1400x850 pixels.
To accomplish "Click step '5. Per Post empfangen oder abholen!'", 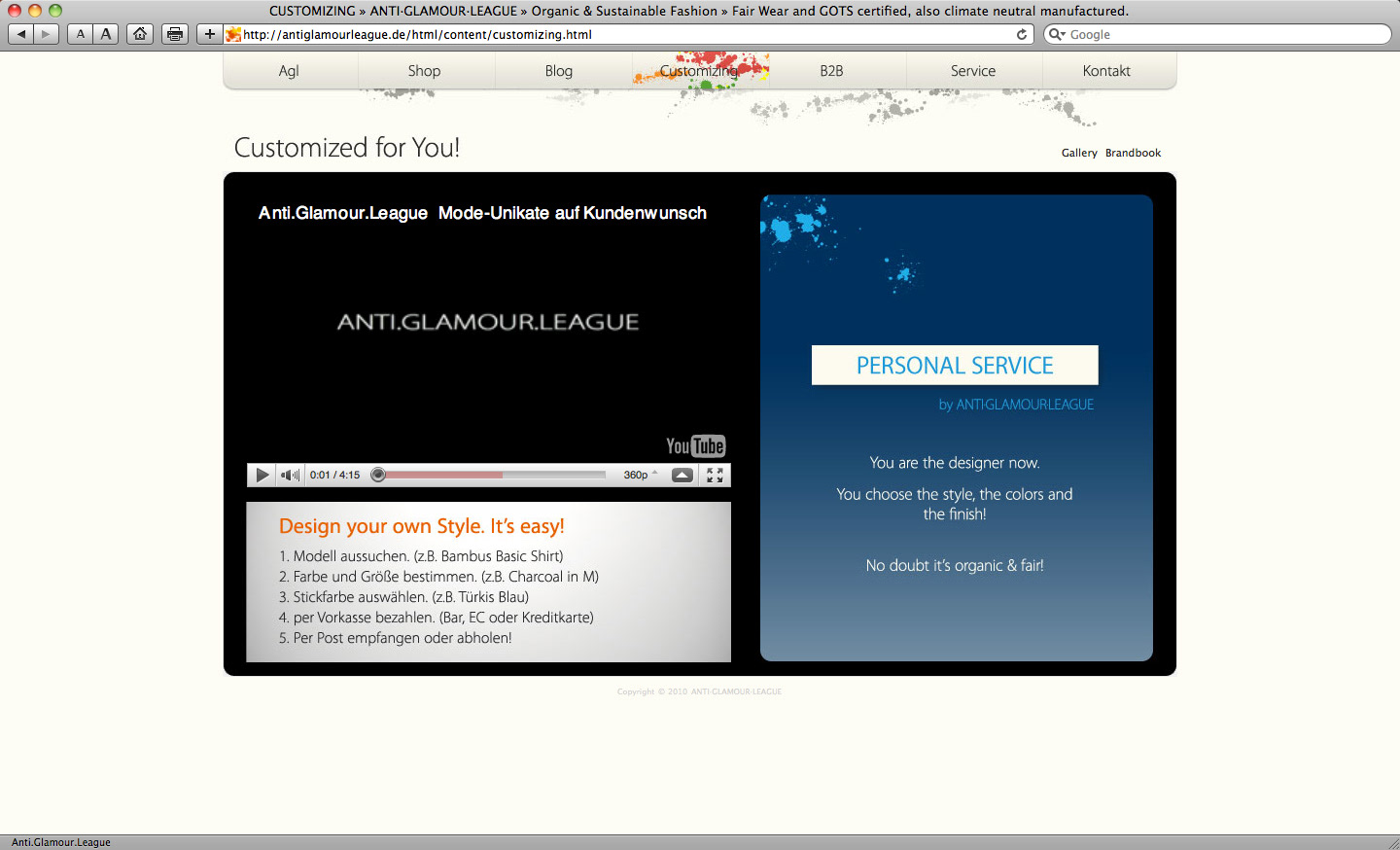I will pos(395,638).
